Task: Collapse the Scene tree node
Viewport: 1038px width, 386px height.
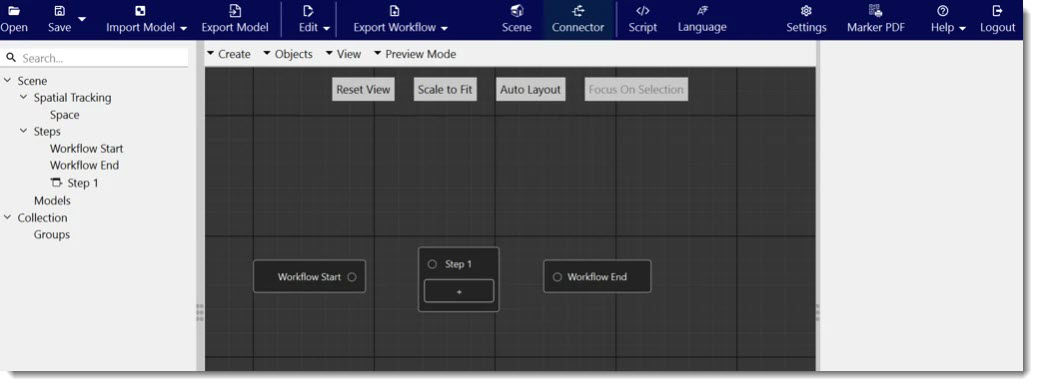Action: (x=8, y=81)
